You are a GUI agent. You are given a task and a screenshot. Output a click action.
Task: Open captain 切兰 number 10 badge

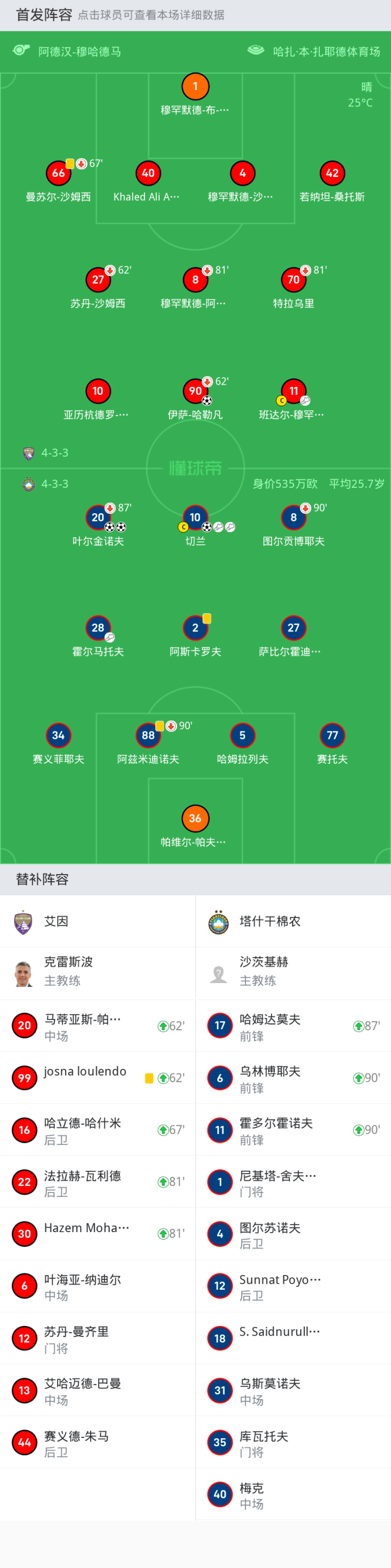(x=195, y=518)
